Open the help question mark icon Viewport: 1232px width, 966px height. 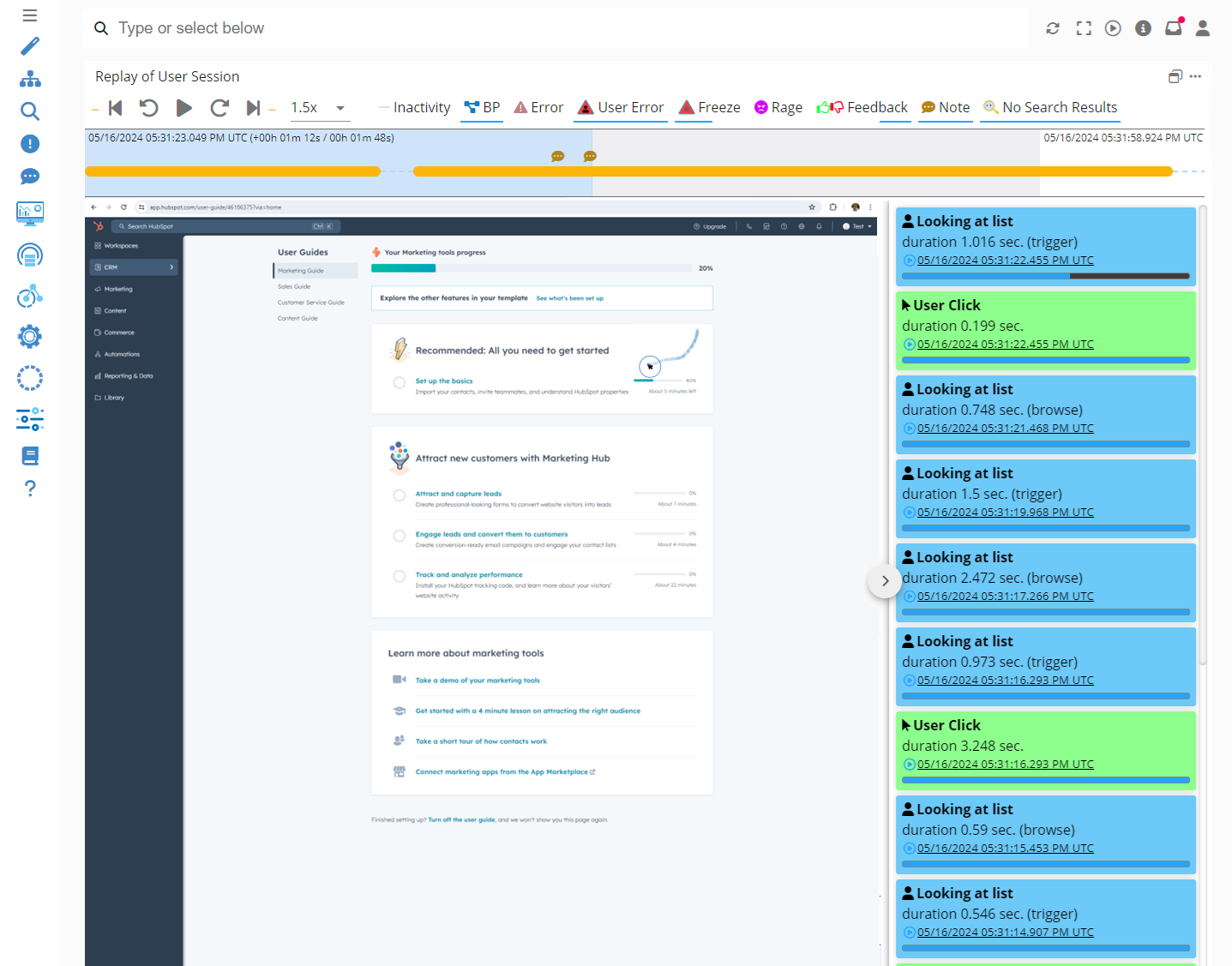click(x=30, y=488)
